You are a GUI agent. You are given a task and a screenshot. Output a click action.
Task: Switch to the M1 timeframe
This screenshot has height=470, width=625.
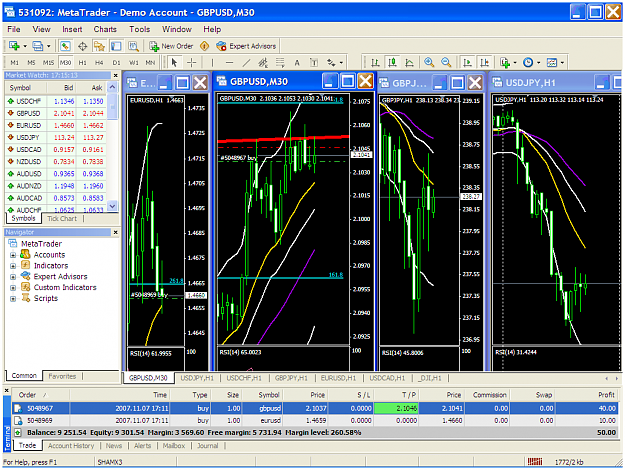[x=14, y=63]
